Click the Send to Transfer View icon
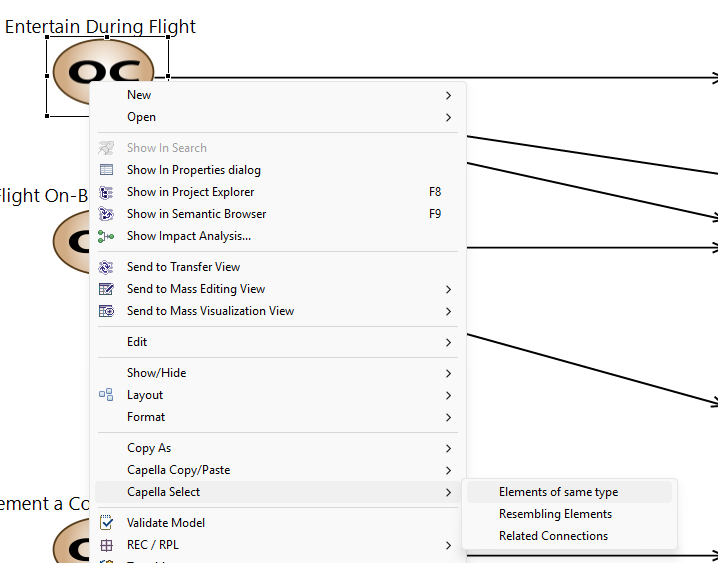 [x=107, y=267]
